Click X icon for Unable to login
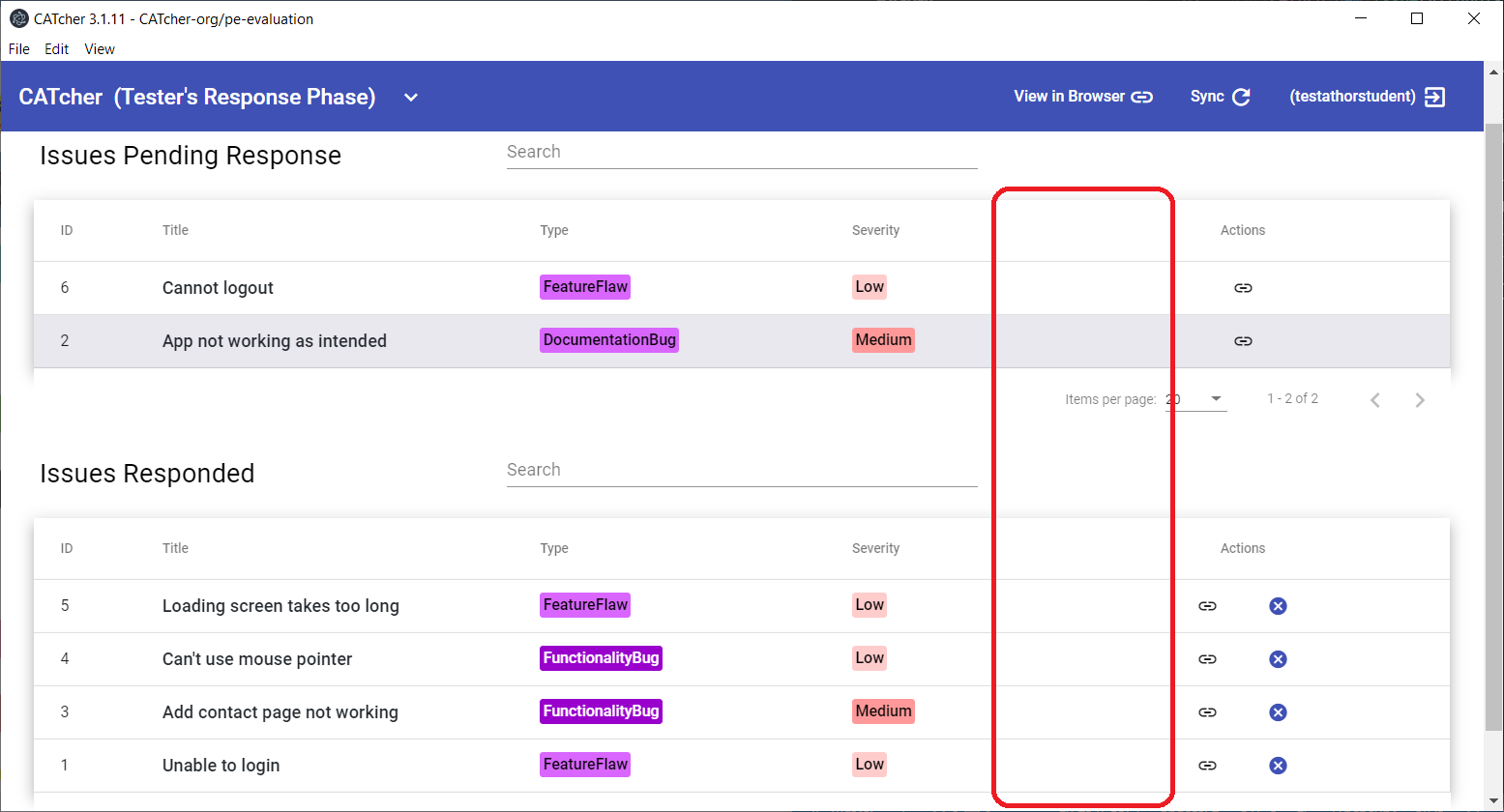This screenshot has width=1504, height=812. (x=1278, y=766)
